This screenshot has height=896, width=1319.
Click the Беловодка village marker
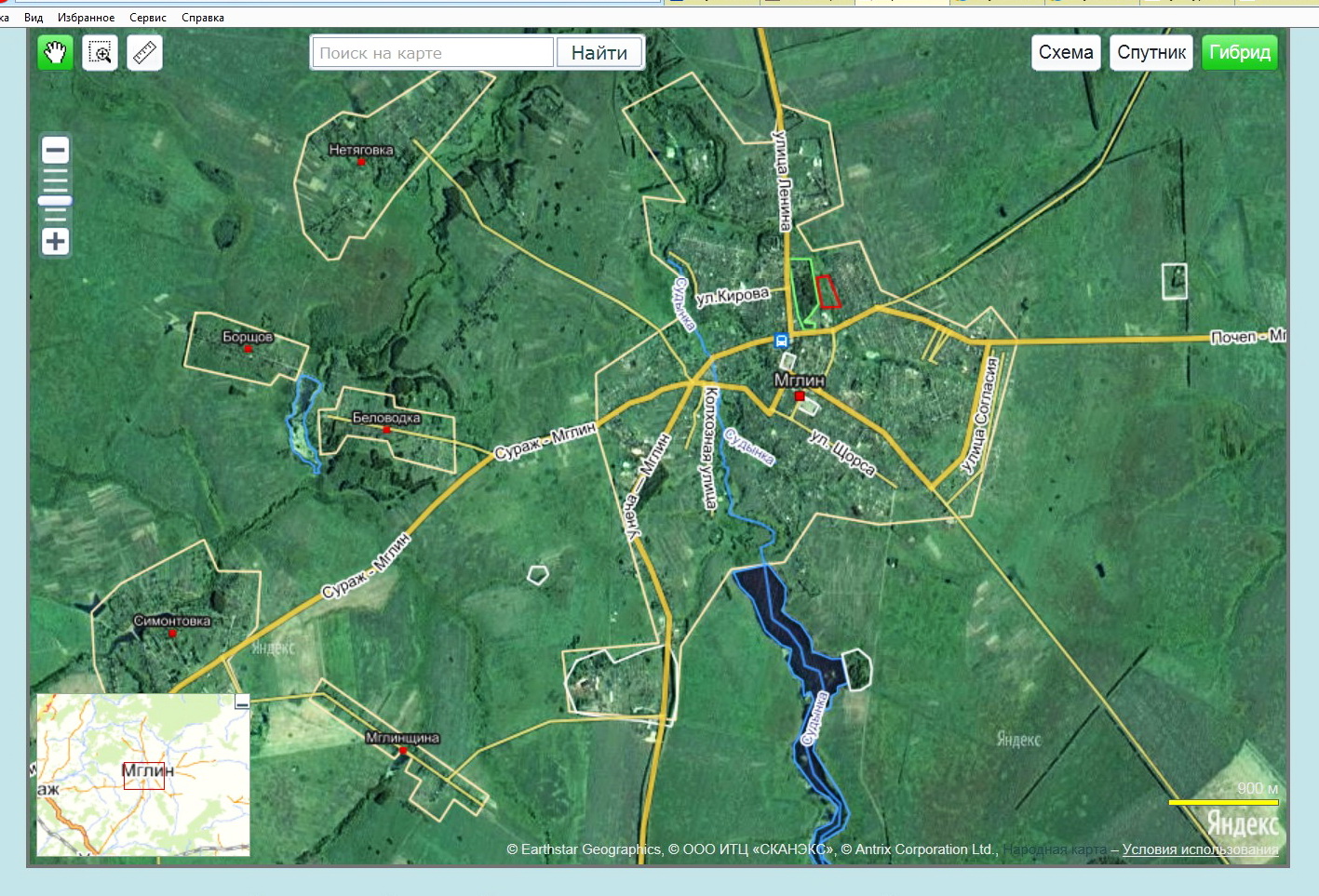pyautogui.click(x=386, y=431)
